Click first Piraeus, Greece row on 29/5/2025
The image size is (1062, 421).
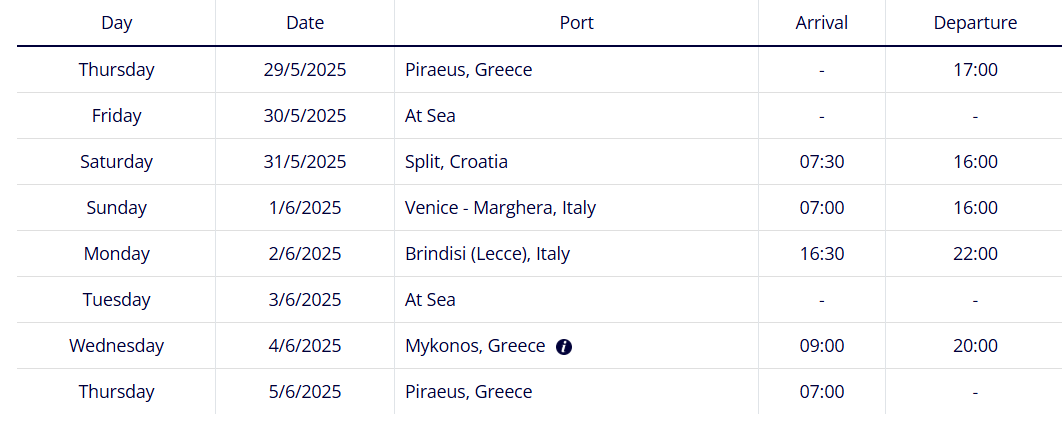tap(469, 70)
